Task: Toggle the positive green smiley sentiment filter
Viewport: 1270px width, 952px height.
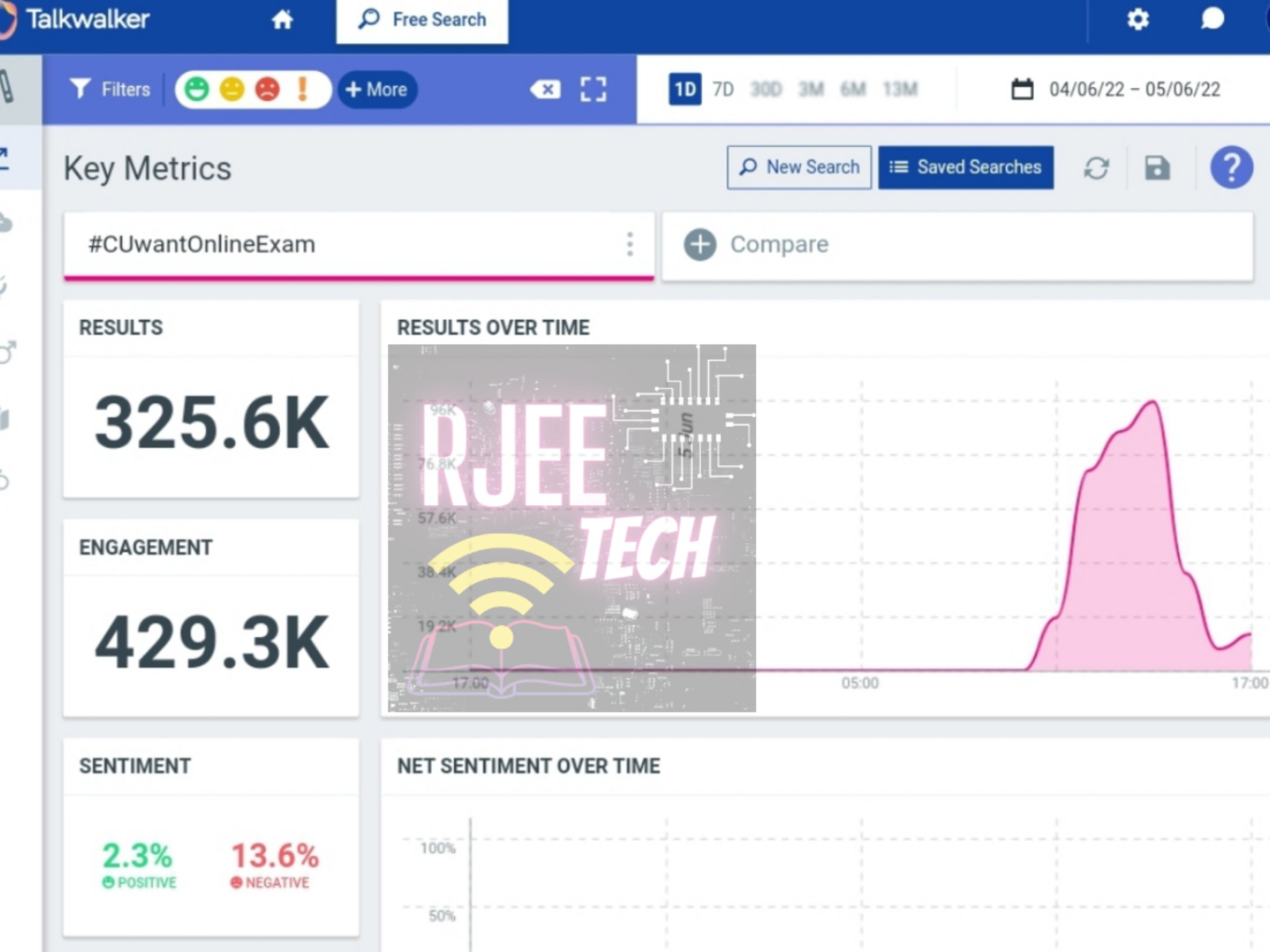Action: (x=196, y=89)
